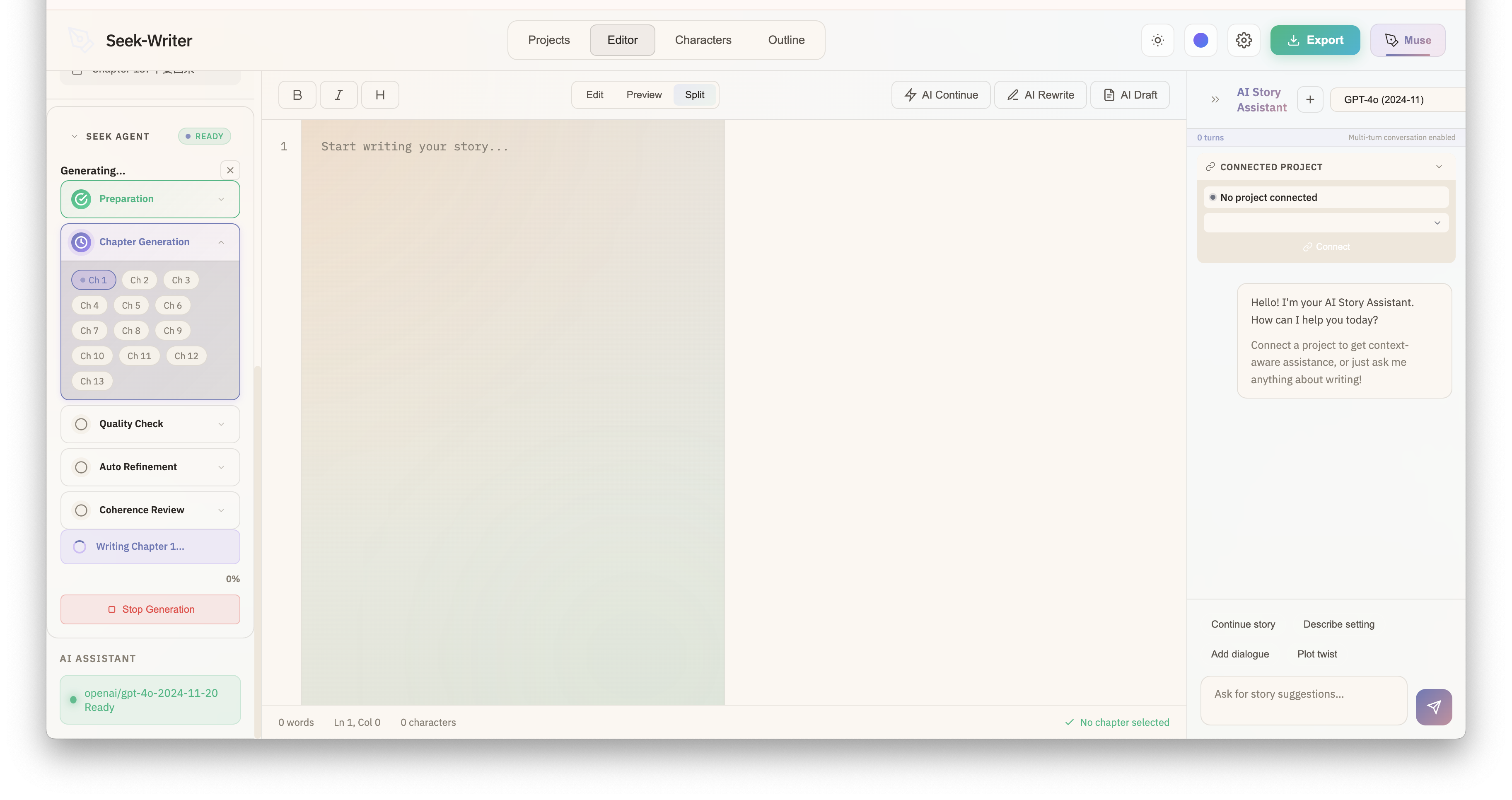
Task: Click the Add dialogue suggestion
Action: [1240, 654]
